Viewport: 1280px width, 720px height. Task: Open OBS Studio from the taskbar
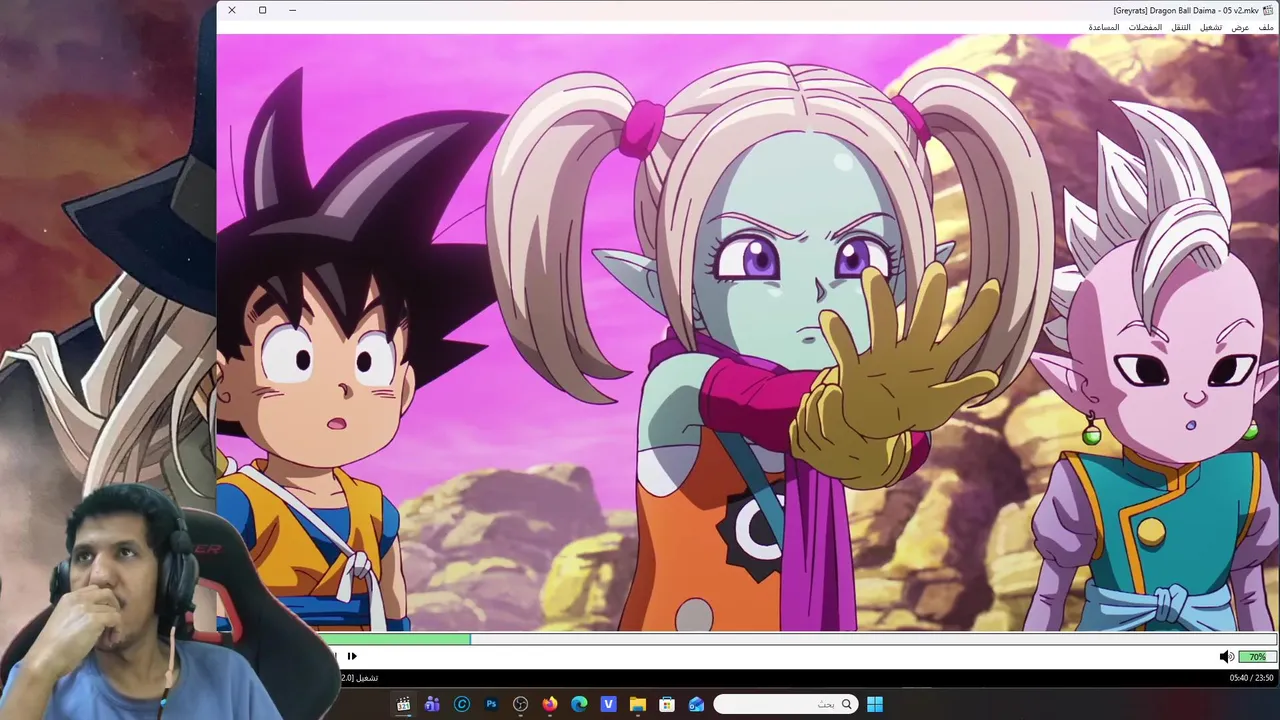pos(520,704)
